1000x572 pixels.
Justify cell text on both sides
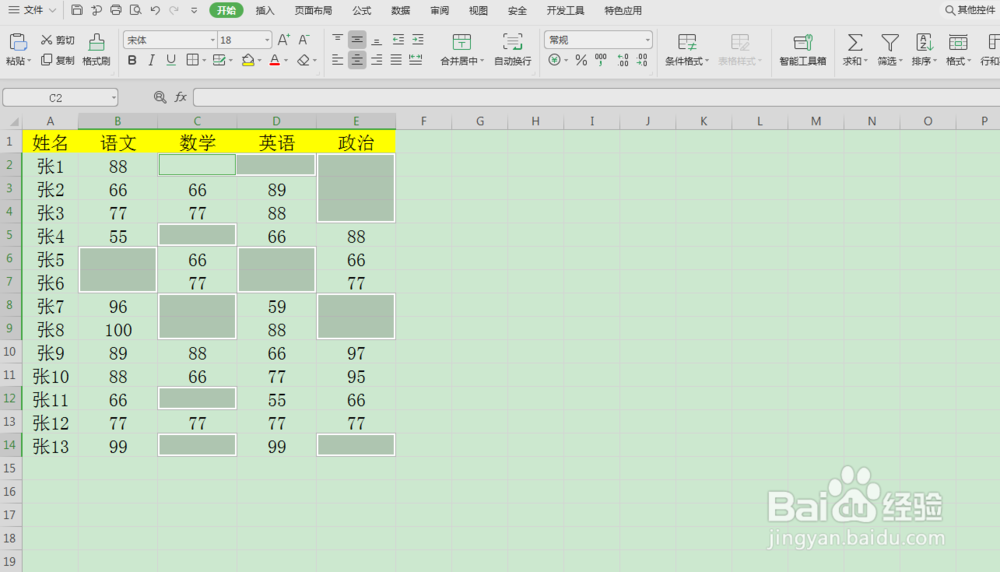tap(396, 60)
